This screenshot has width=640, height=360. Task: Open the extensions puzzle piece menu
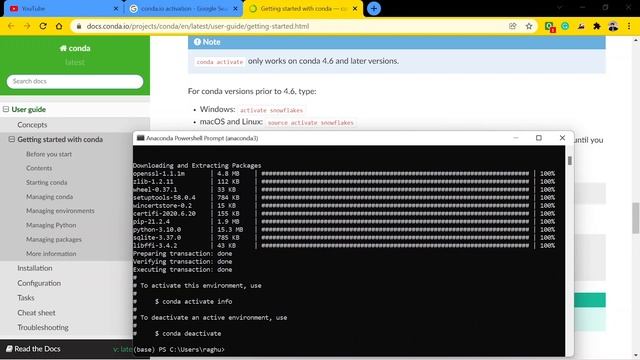[597, 26]
